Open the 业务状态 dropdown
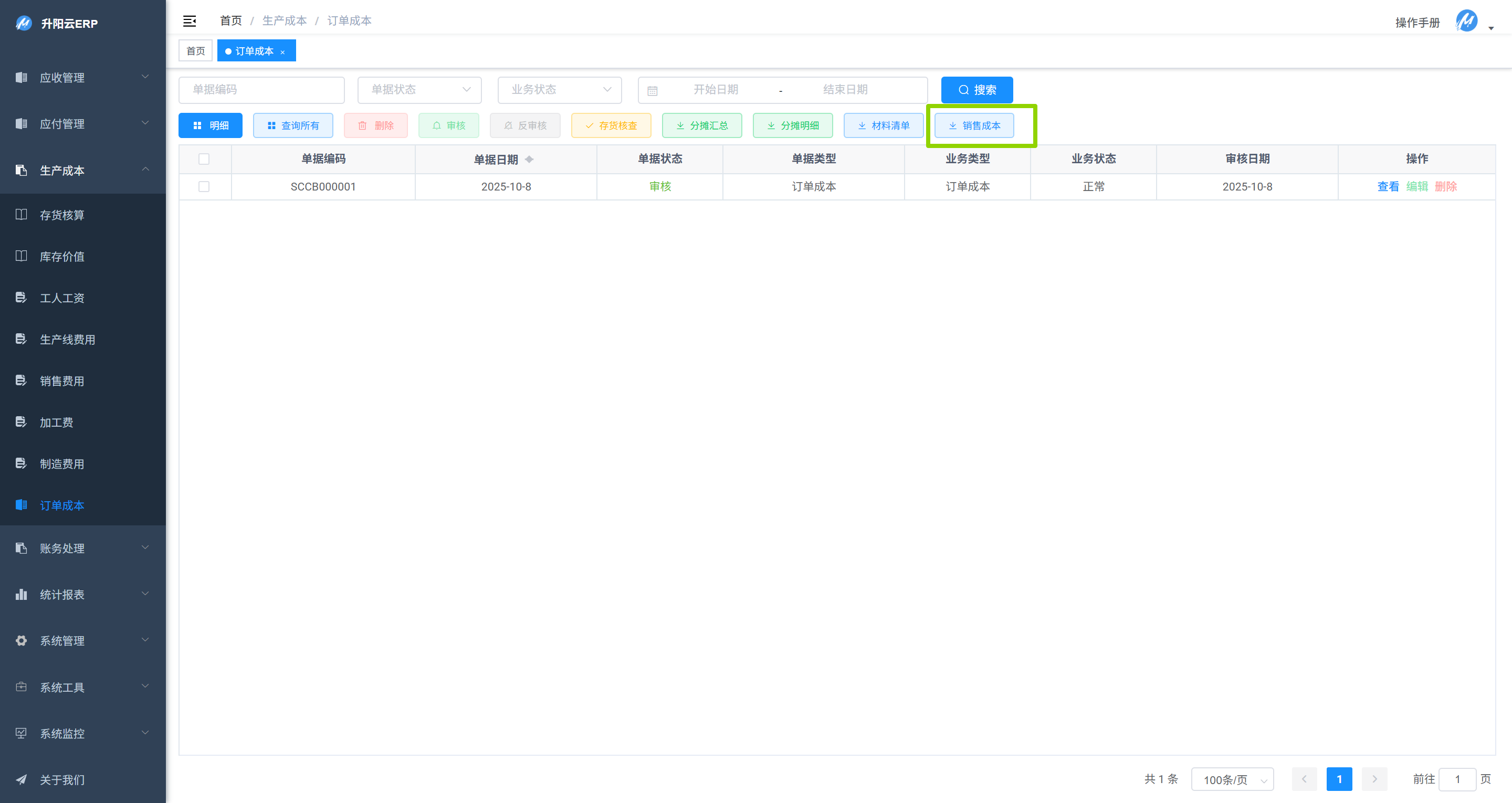 [x=559, y=90]
